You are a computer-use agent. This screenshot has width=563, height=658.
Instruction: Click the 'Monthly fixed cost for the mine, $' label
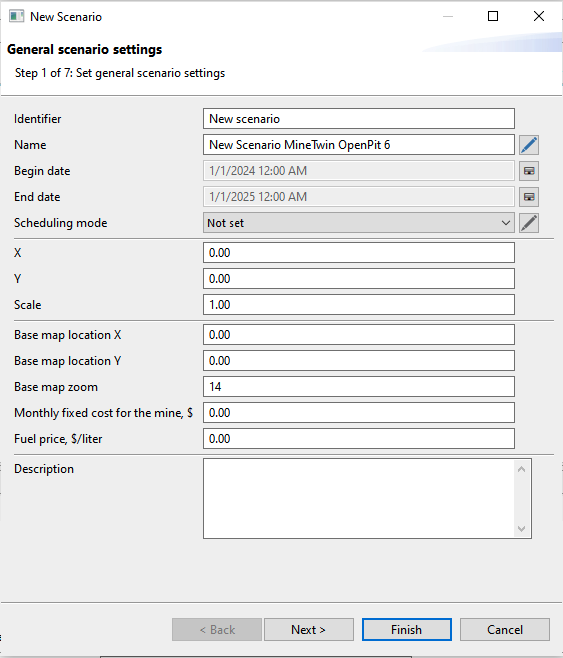(104, 413)
